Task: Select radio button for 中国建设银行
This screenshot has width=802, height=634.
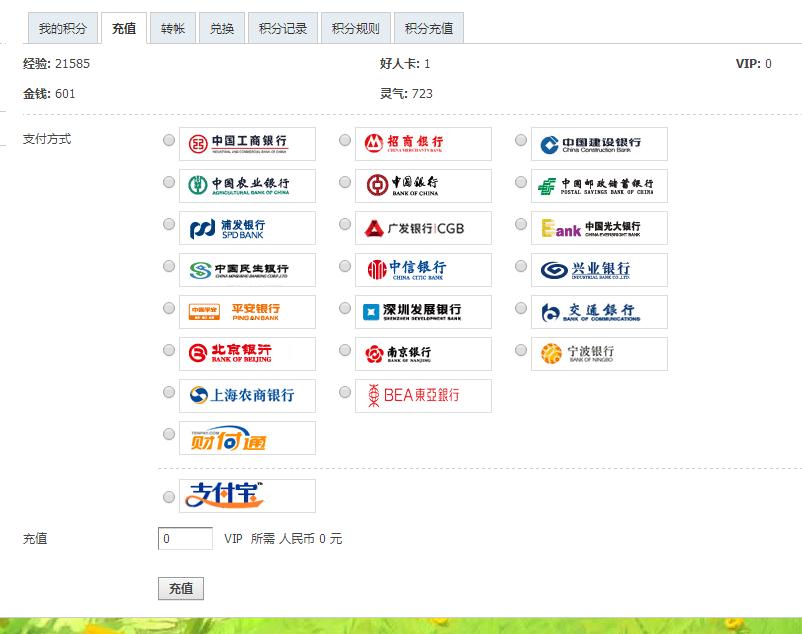Action: 521,140
